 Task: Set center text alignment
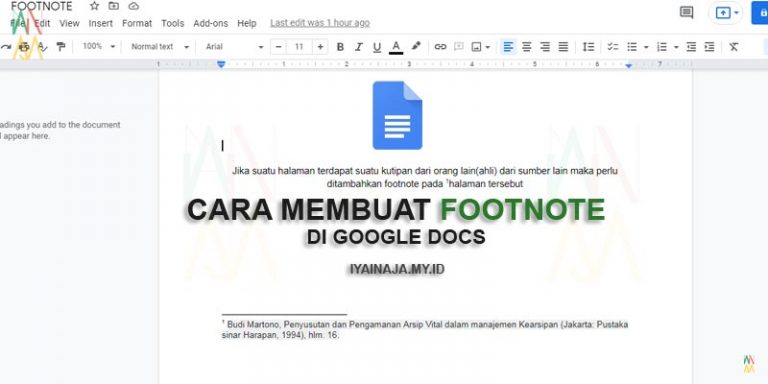click(x=527, y=47)
